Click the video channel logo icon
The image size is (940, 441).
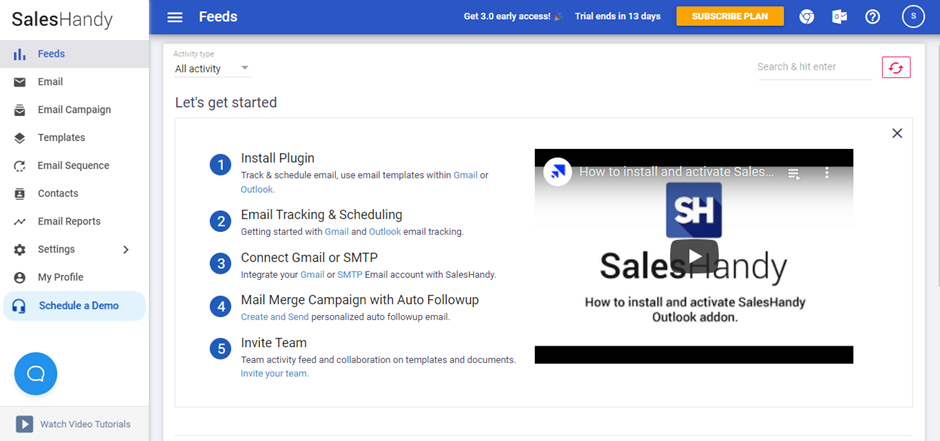point(558,173)
